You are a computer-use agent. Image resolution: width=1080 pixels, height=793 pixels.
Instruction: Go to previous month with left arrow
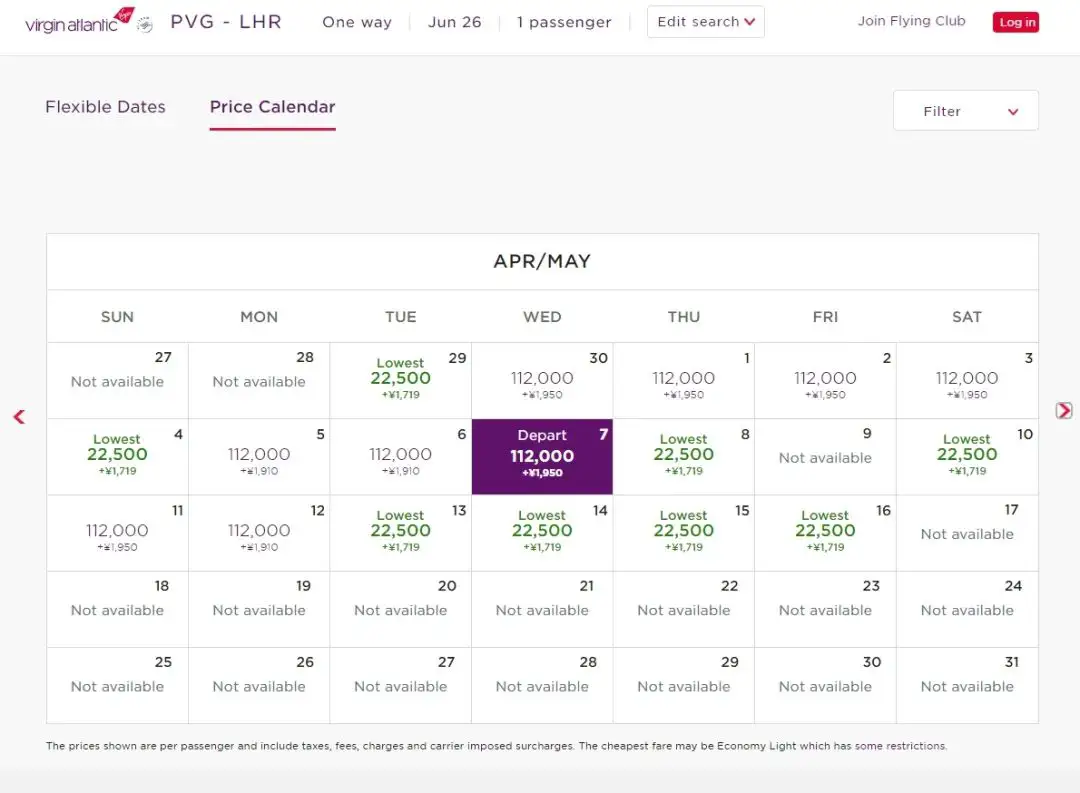point(19,417)
